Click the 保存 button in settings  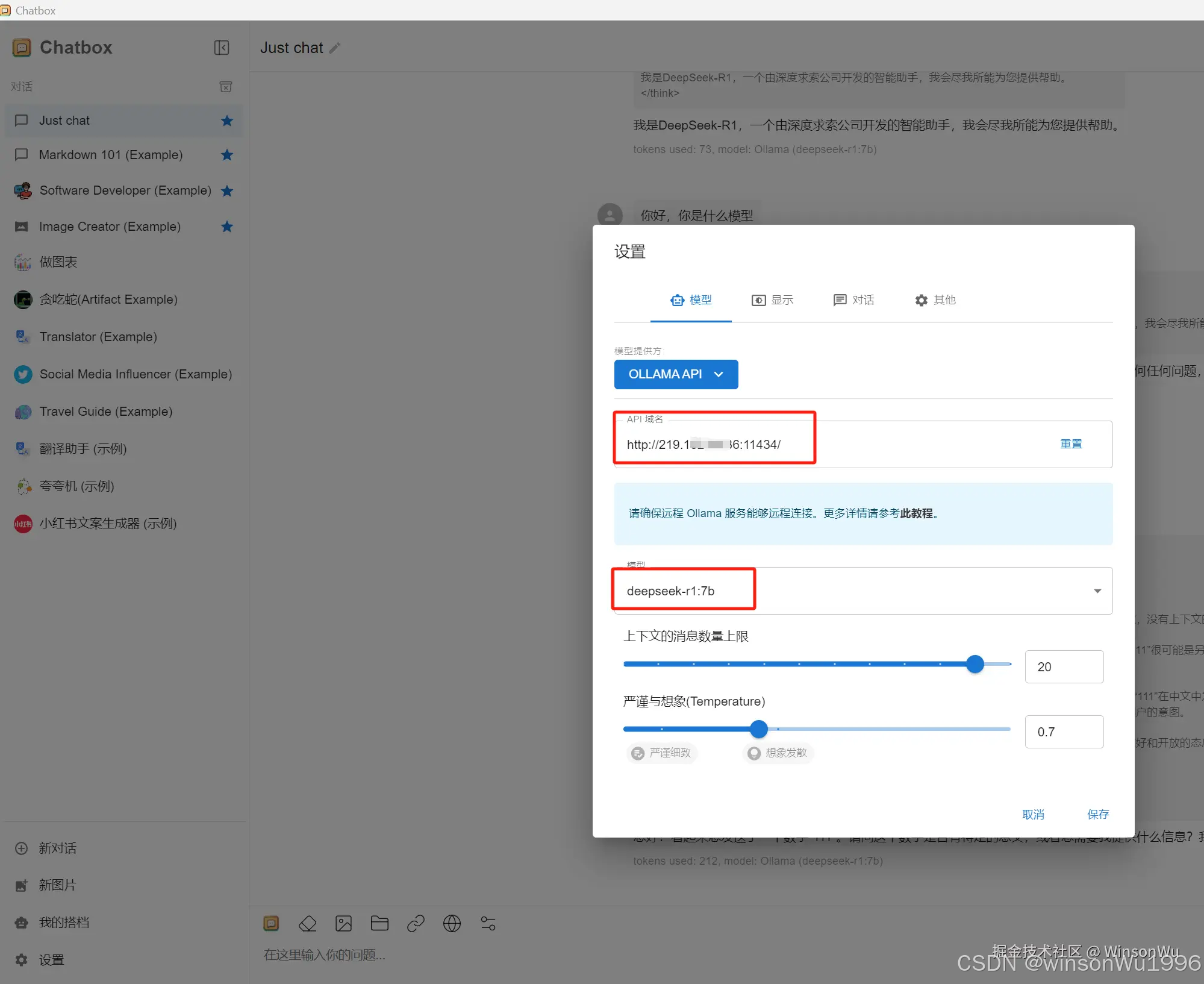tap(1097, 814)
